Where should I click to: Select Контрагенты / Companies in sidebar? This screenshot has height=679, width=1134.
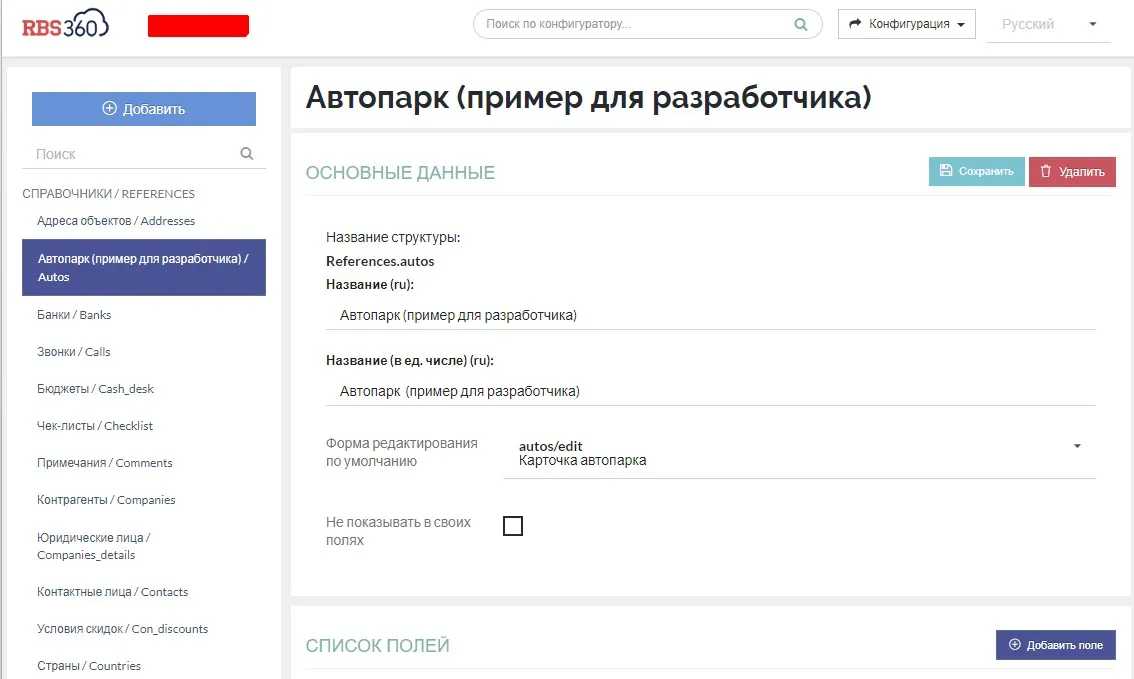(x=106, y=500)
